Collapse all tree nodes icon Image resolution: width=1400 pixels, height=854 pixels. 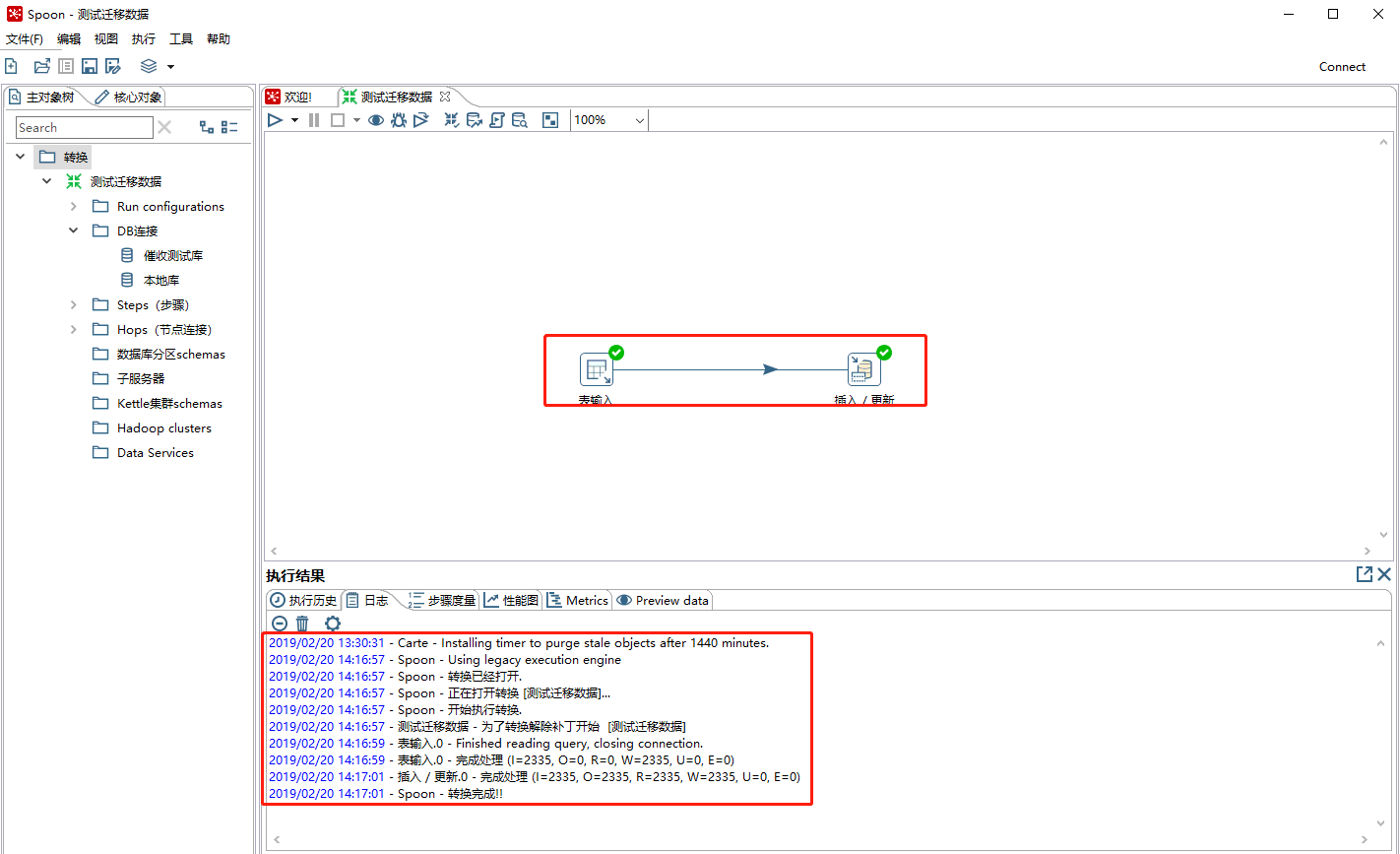[x=229, y=127]
